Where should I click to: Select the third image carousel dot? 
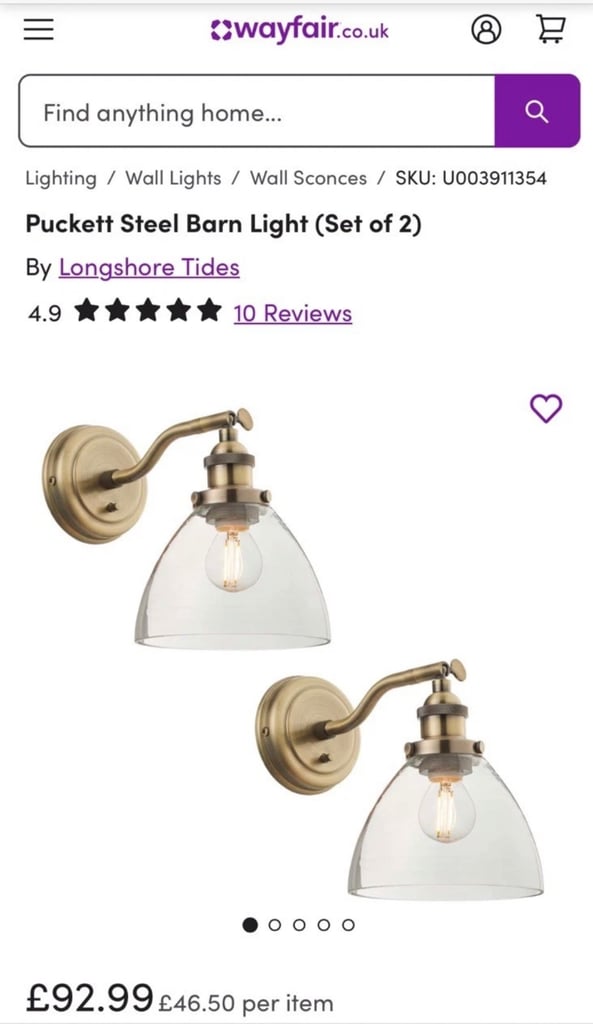coord(299,925)
